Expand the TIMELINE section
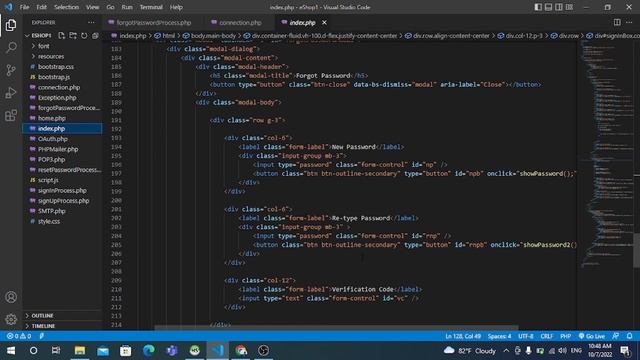The height and width of the screenshot is (360, 640). (43, 326)
